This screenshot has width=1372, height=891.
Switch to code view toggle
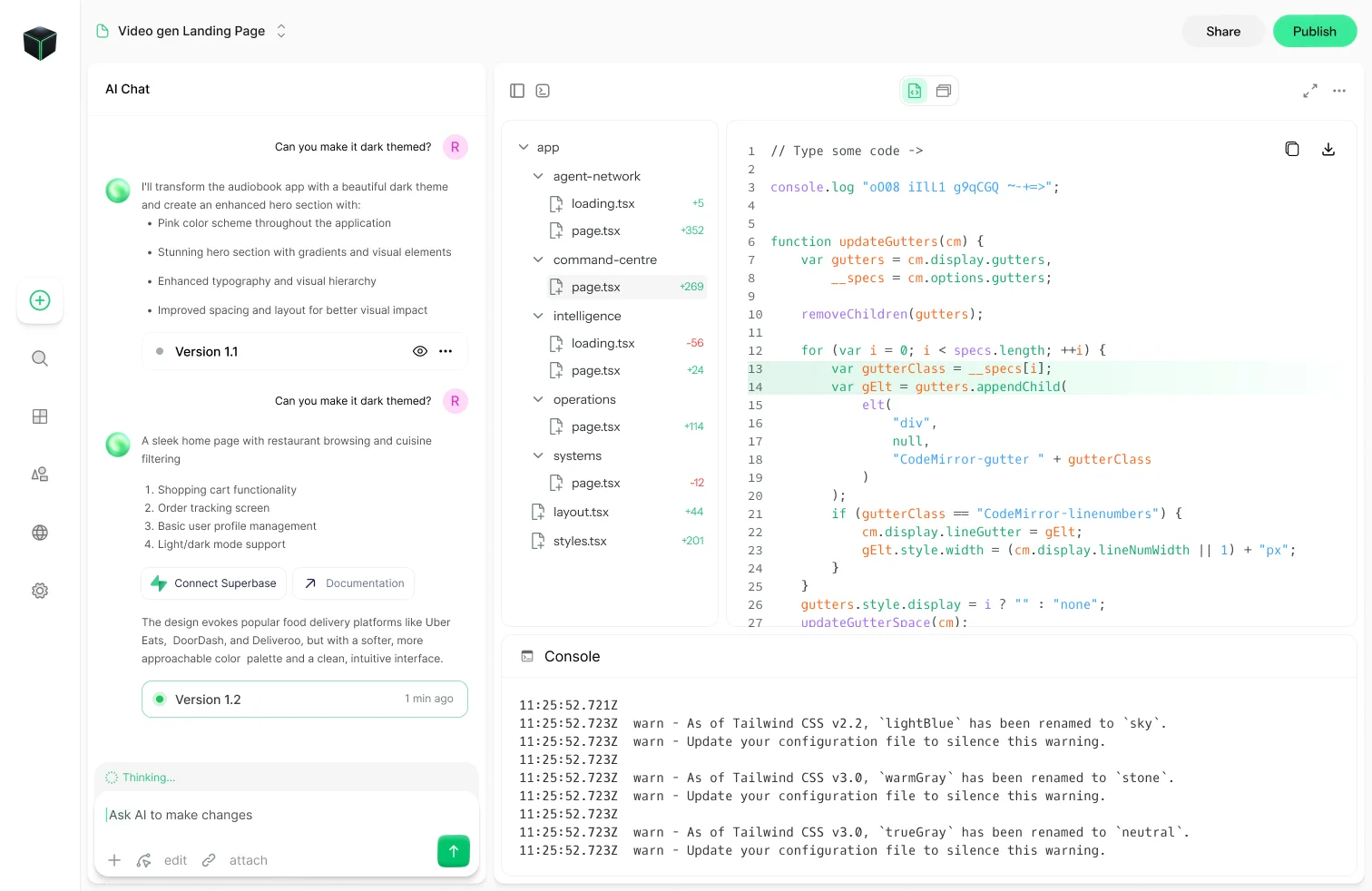click(x=915, y=91)
